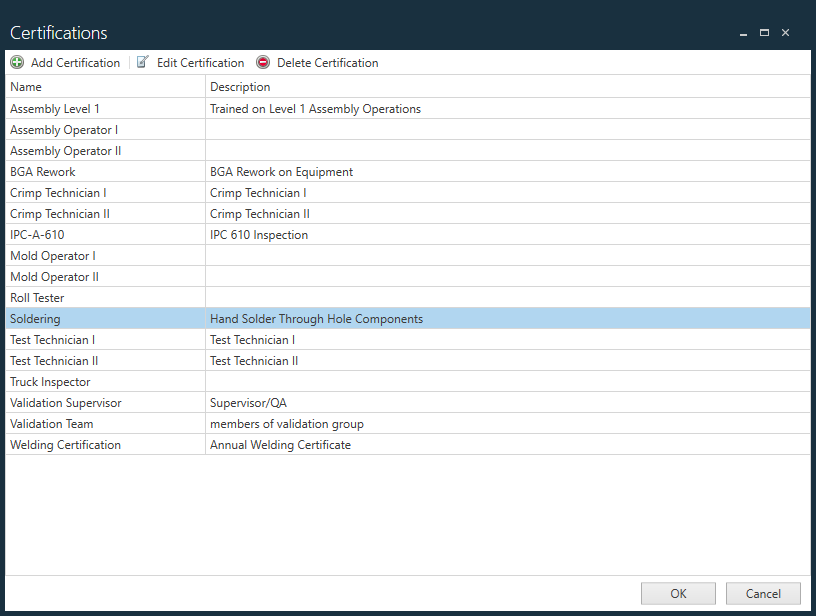This screenshot has height=616, width=816.
Task: Dismiss the dialog via Cancel
Action: click(763, 592)
